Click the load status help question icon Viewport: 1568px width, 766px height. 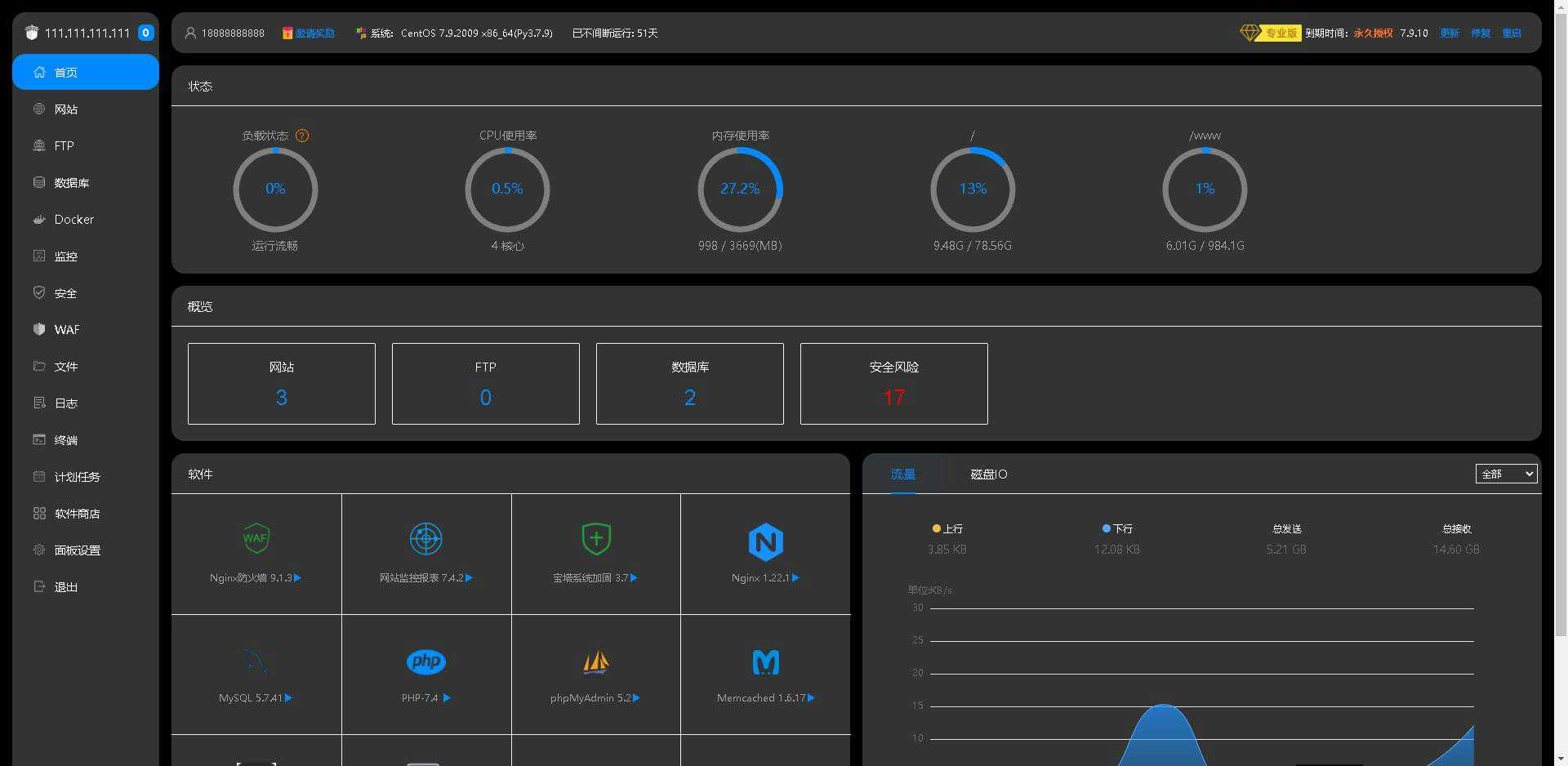pos(302,136)
